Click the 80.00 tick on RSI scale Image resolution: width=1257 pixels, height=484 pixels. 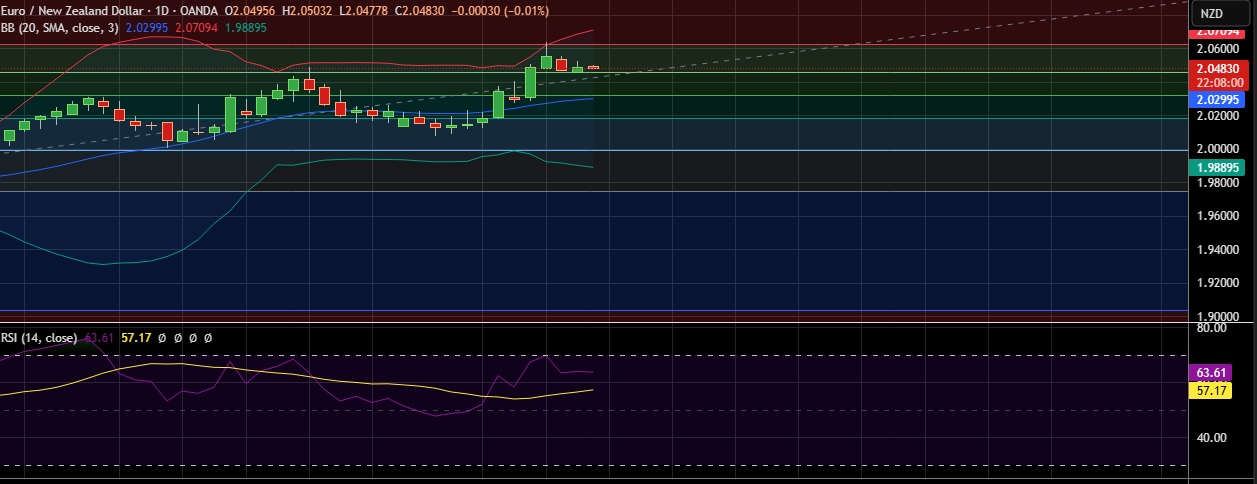[x=1210, y=328]
